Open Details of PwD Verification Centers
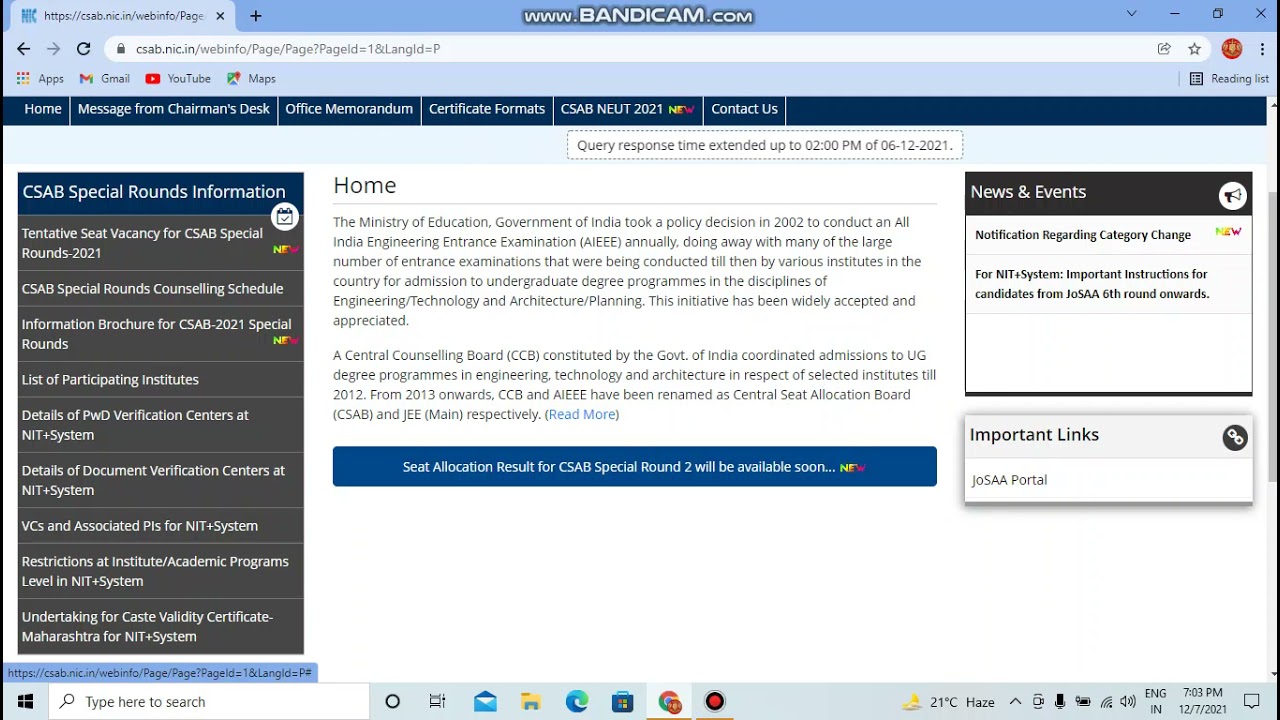This screenshot has height=720, width=1280. tap(160, 425)
